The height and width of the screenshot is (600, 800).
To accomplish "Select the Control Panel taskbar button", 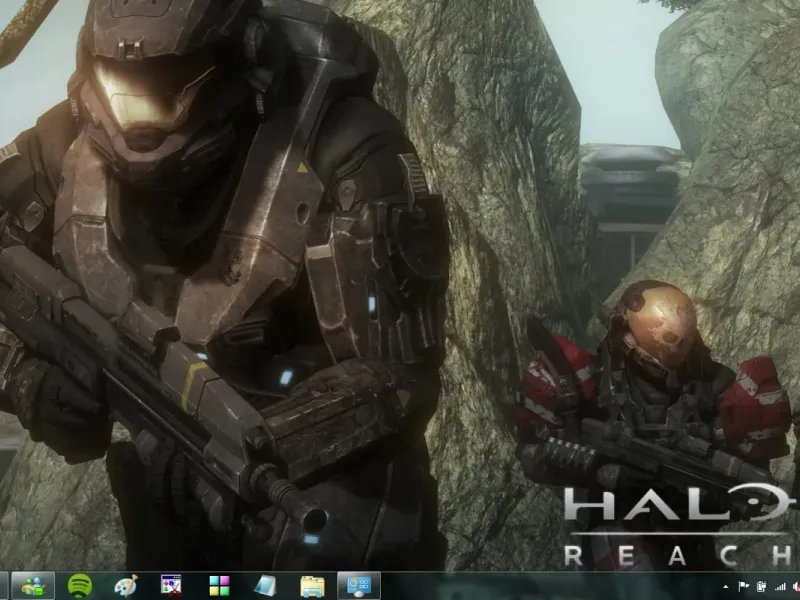I will [359, 586].
